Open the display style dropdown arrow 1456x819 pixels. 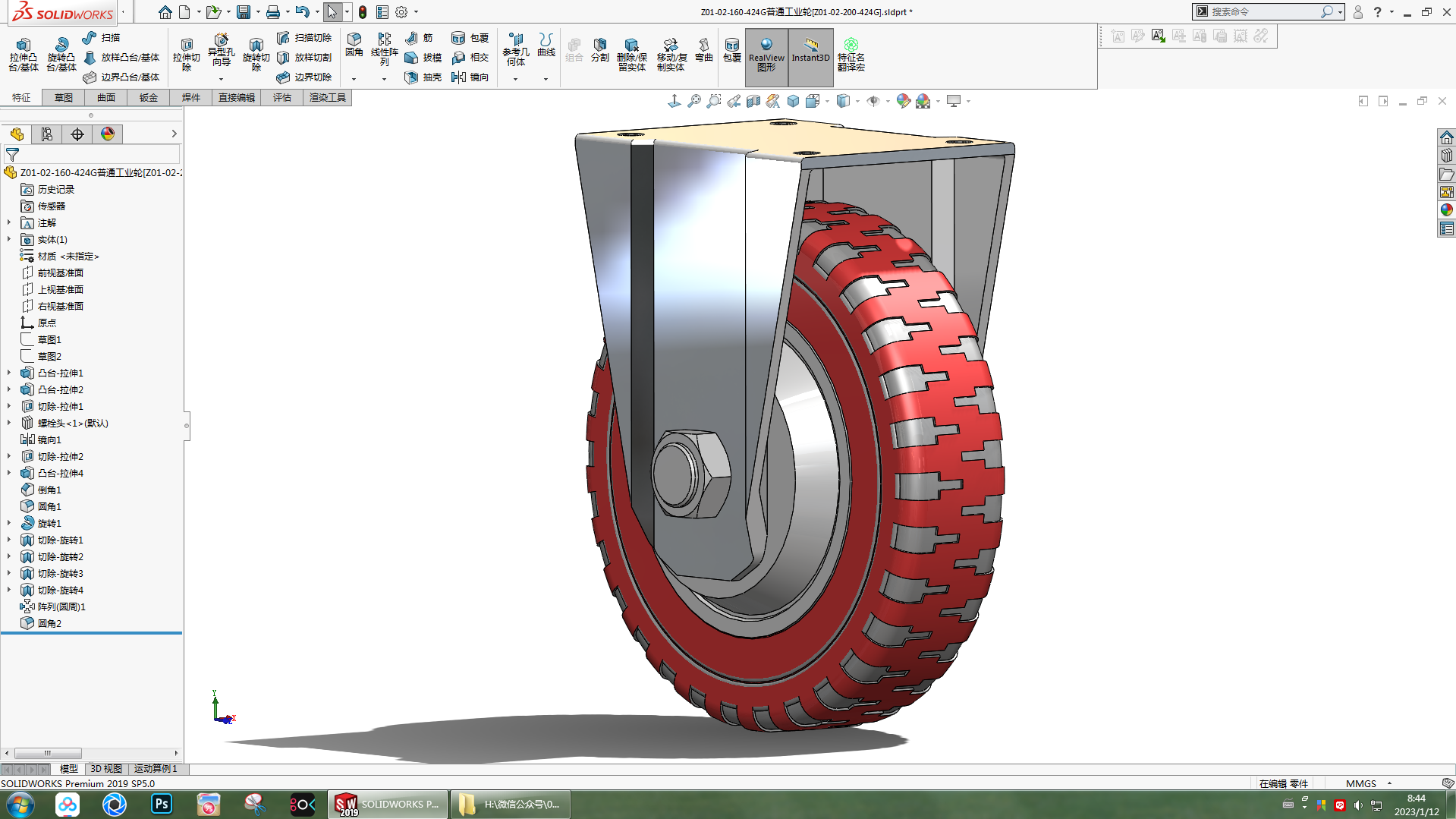tap(857, 101)
